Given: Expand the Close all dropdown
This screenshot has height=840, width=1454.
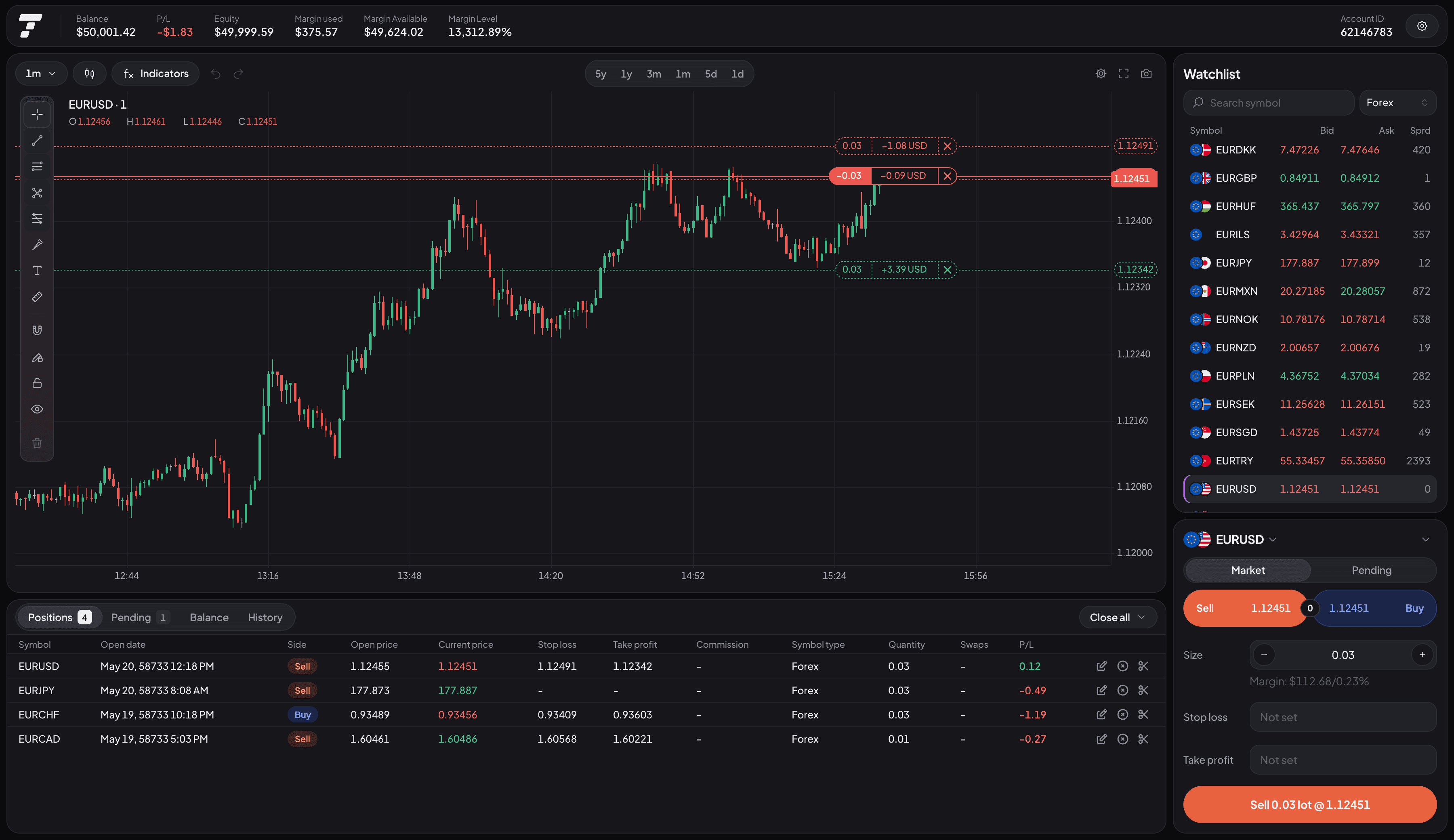Looking at the screenshot, I should 1118,617.
